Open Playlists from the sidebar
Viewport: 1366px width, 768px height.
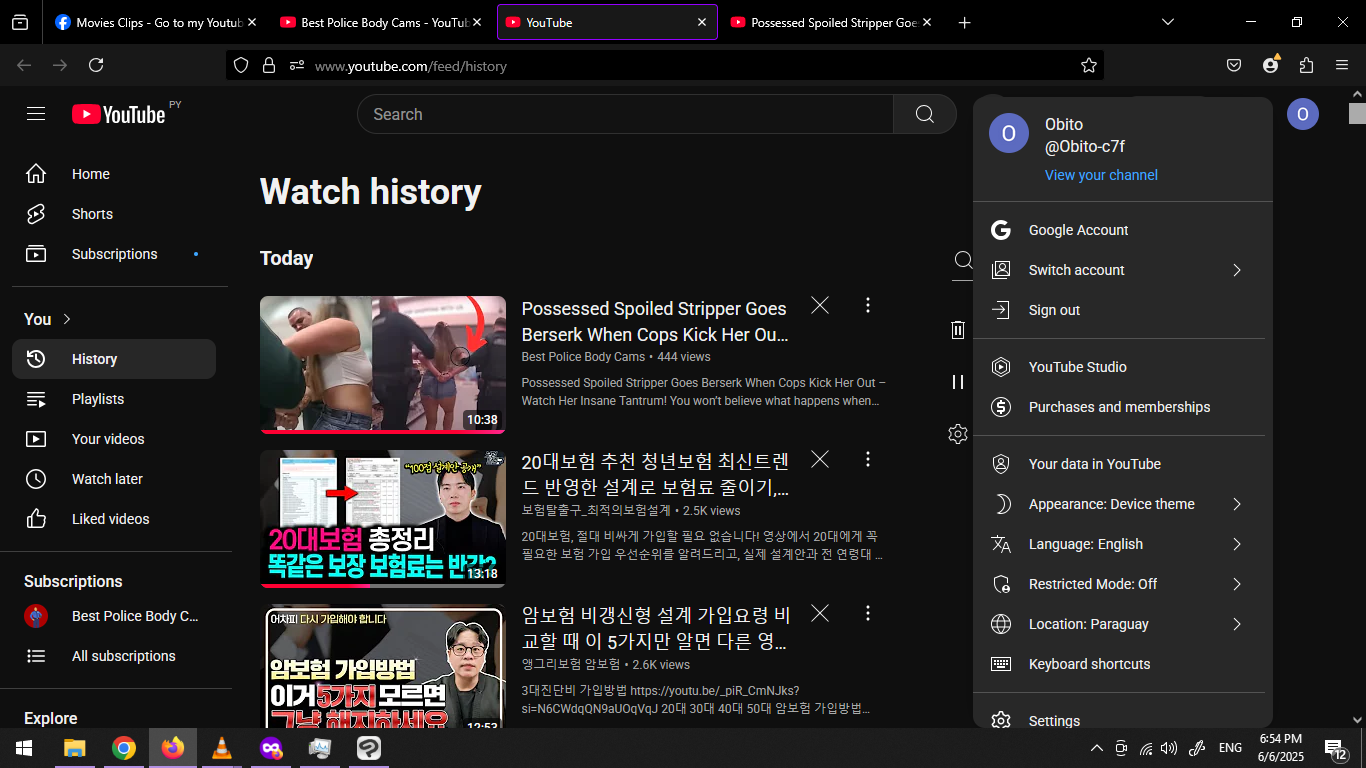coord(114,399)
